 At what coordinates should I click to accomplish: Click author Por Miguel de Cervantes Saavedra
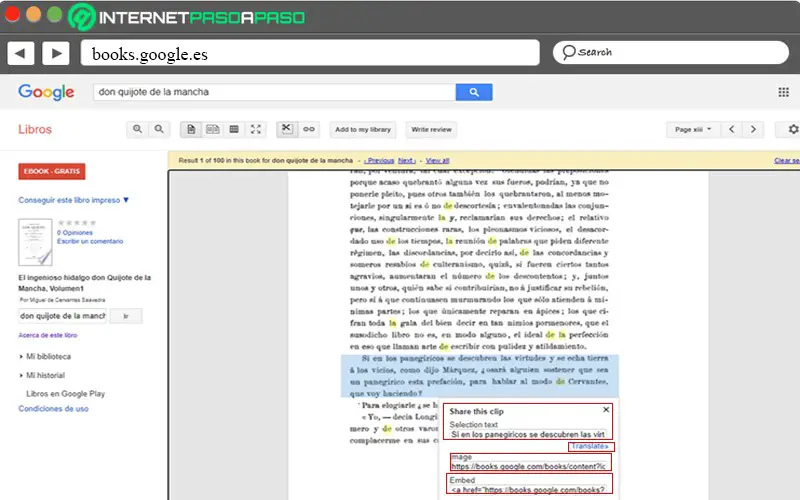click(62, 300)
